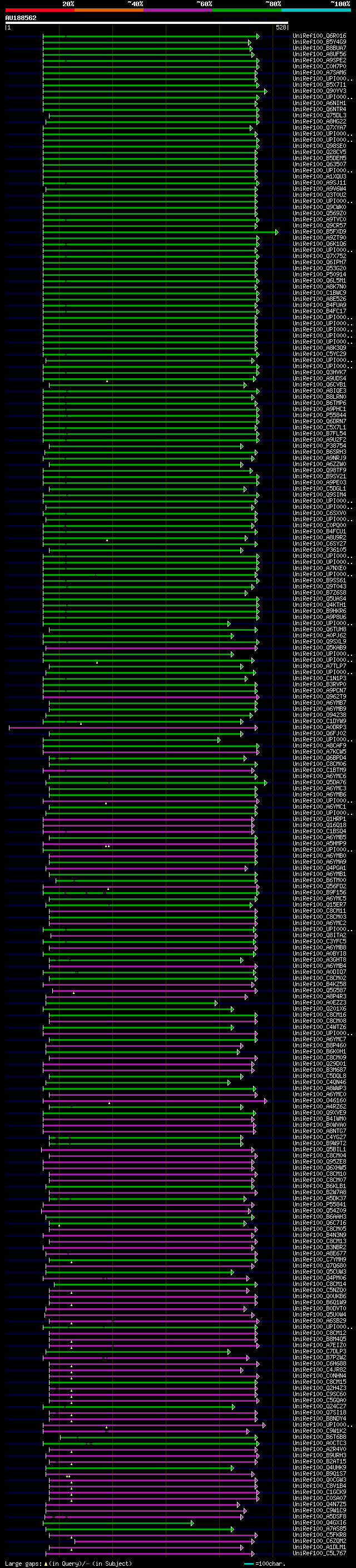Screen dimensions: 356x1568
Task: Select the UniRef100_O94238 label
Action: 319,715
